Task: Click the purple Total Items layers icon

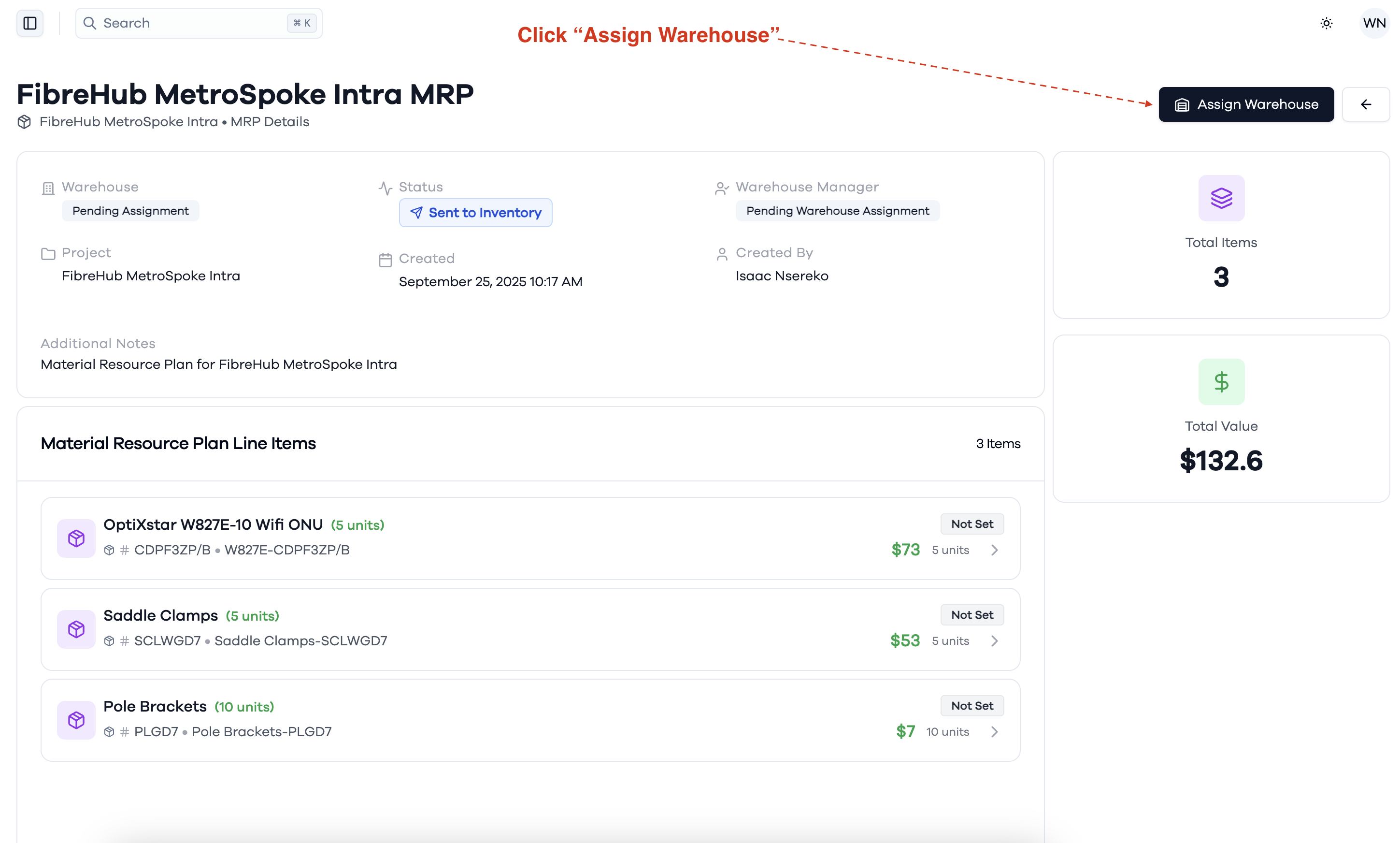Action: pyautogui.click(x=1221, y=198)
